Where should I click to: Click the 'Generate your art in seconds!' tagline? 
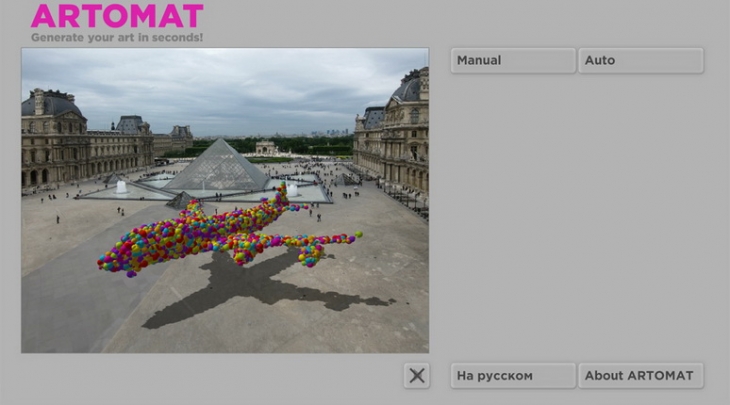pos(117,38)
